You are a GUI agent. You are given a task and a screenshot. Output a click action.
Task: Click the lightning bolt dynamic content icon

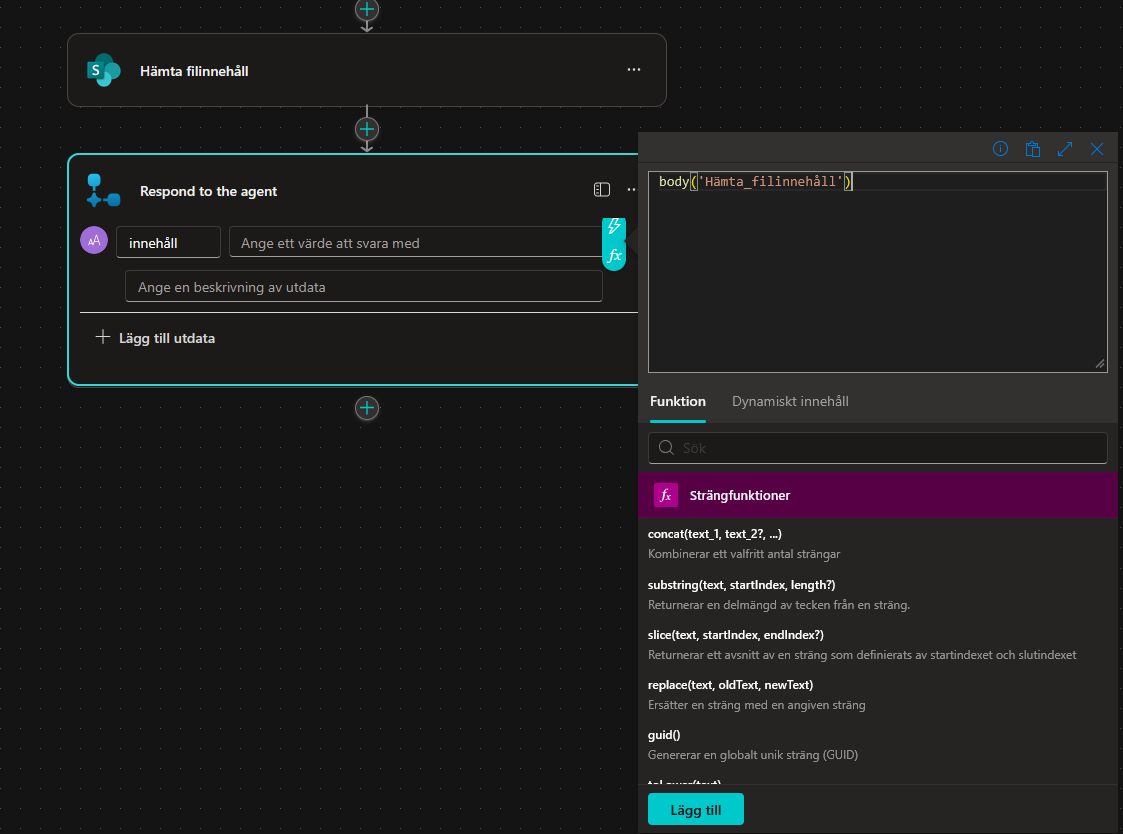614,227
